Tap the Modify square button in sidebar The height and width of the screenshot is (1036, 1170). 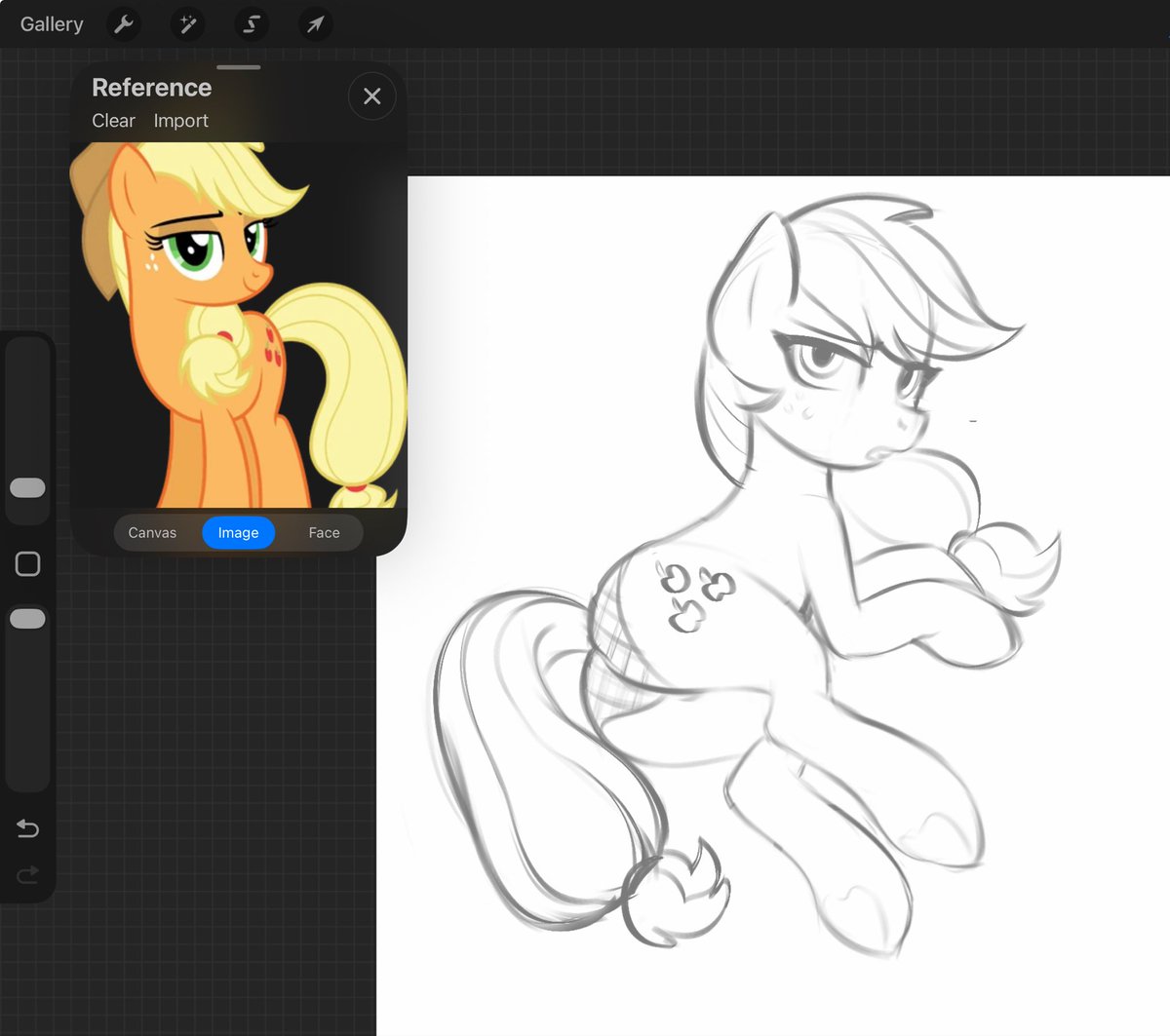(27, 563)
